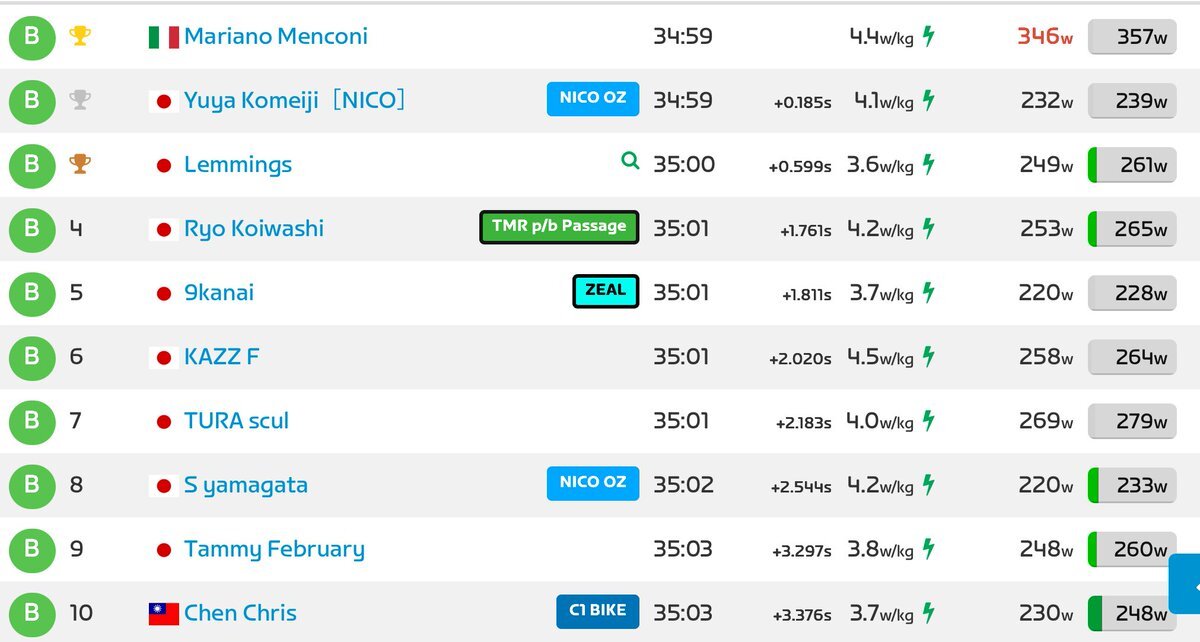Click the 346w red power value
1200x642 pixels.
[x=1045, y=36]
